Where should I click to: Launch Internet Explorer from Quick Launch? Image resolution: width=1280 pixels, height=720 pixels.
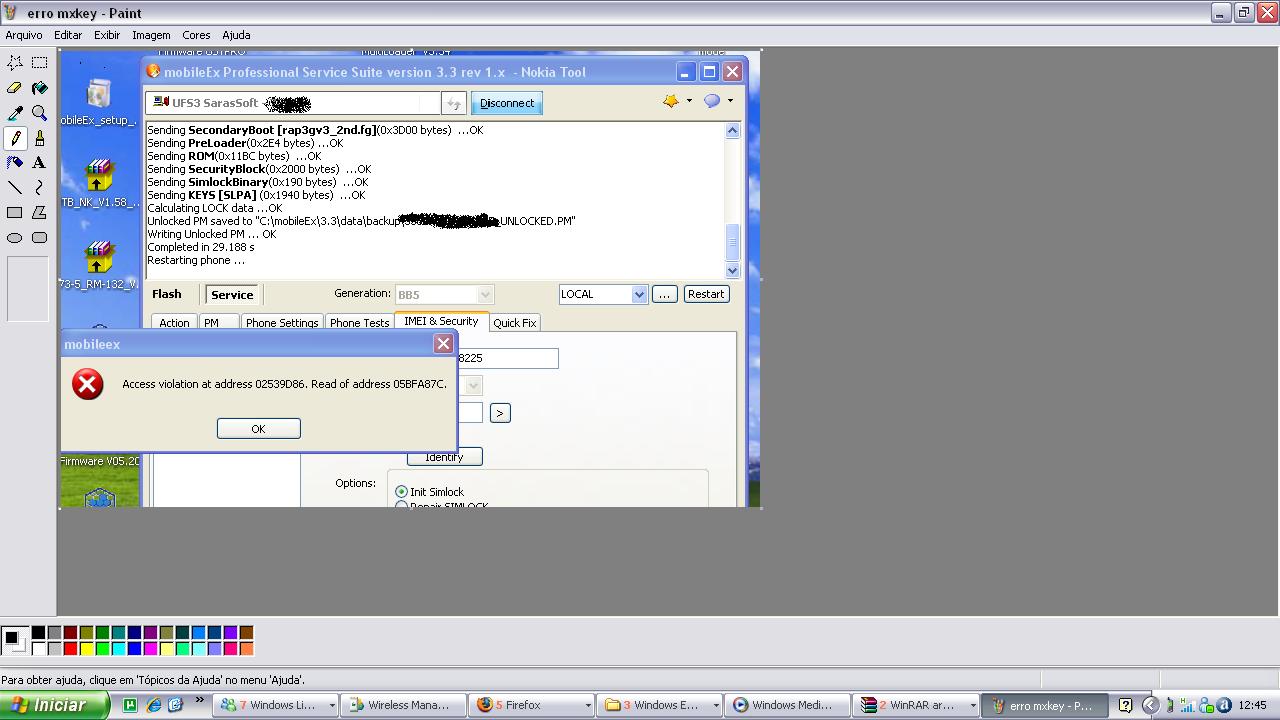153,705
